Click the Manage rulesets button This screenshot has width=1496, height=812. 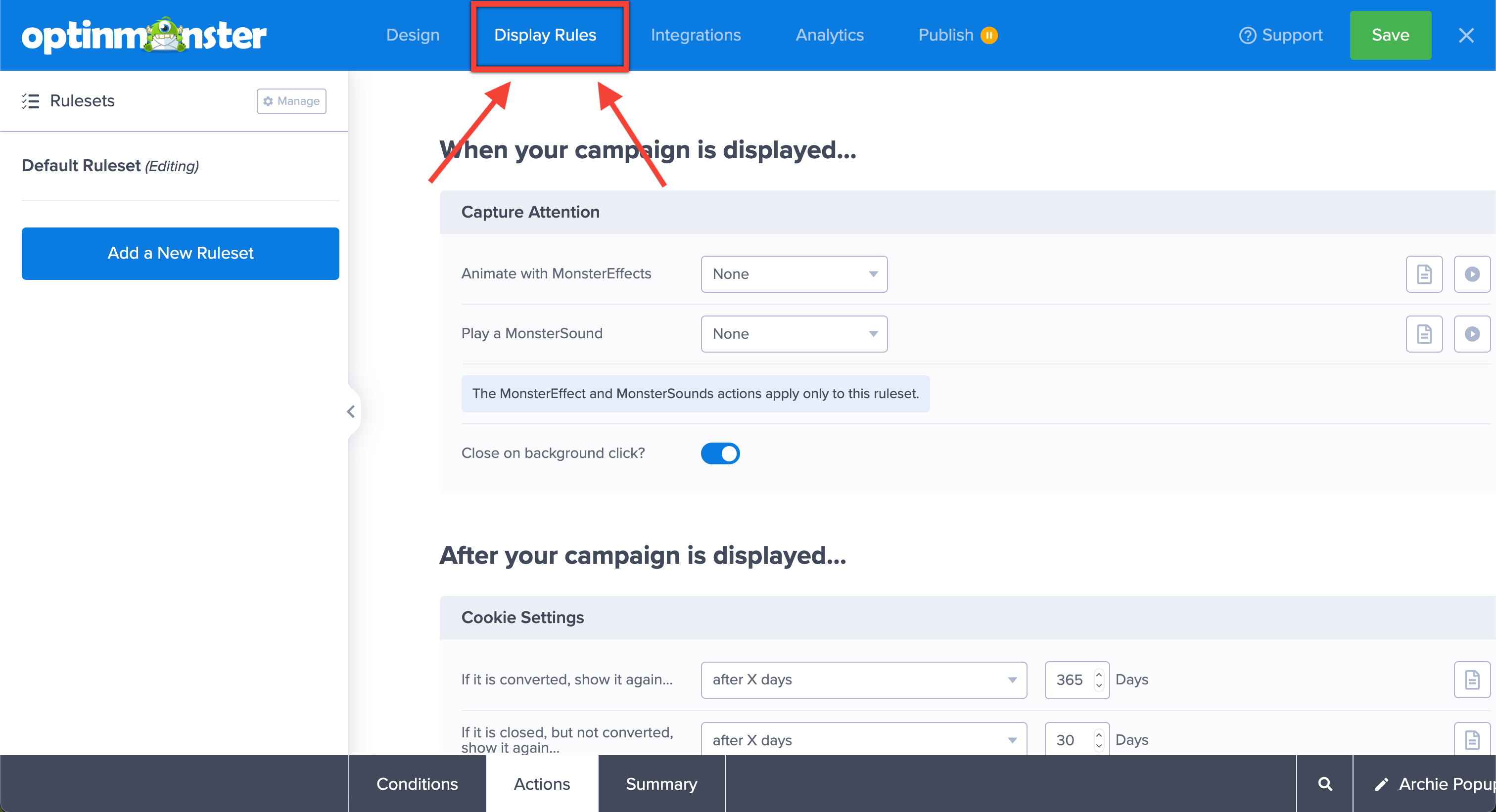point(291,101)
